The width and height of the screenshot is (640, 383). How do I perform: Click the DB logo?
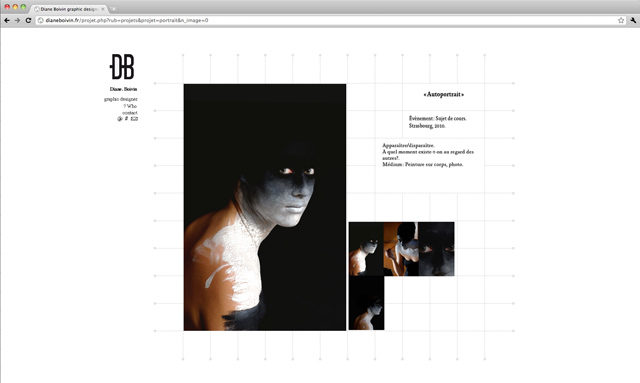122,67
